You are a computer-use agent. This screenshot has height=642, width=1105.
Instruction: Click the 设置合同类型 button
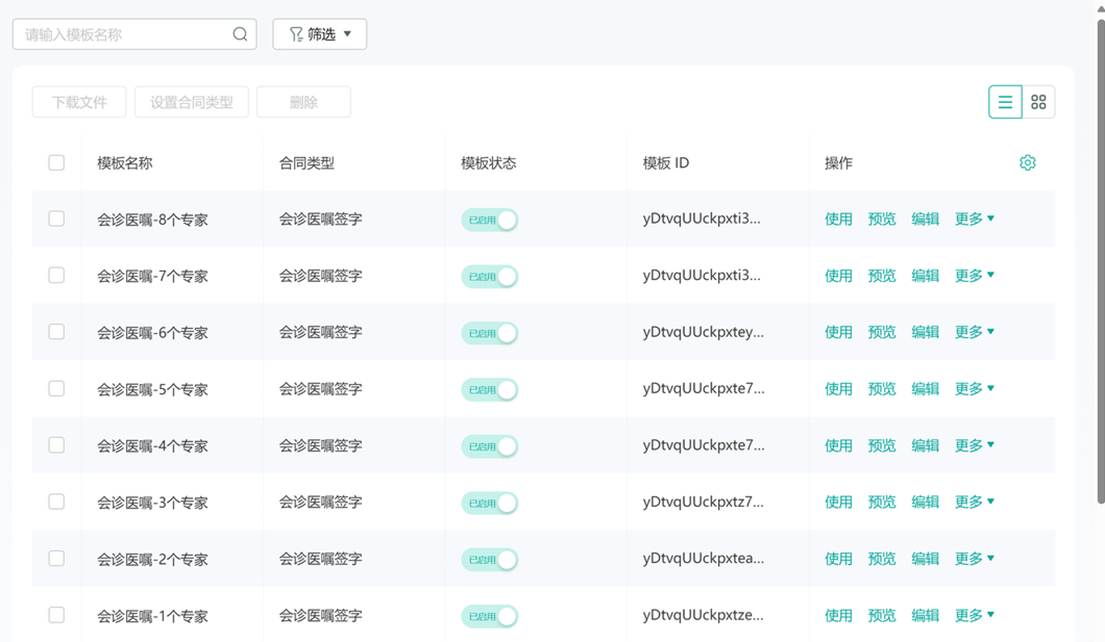click(192, 102)
